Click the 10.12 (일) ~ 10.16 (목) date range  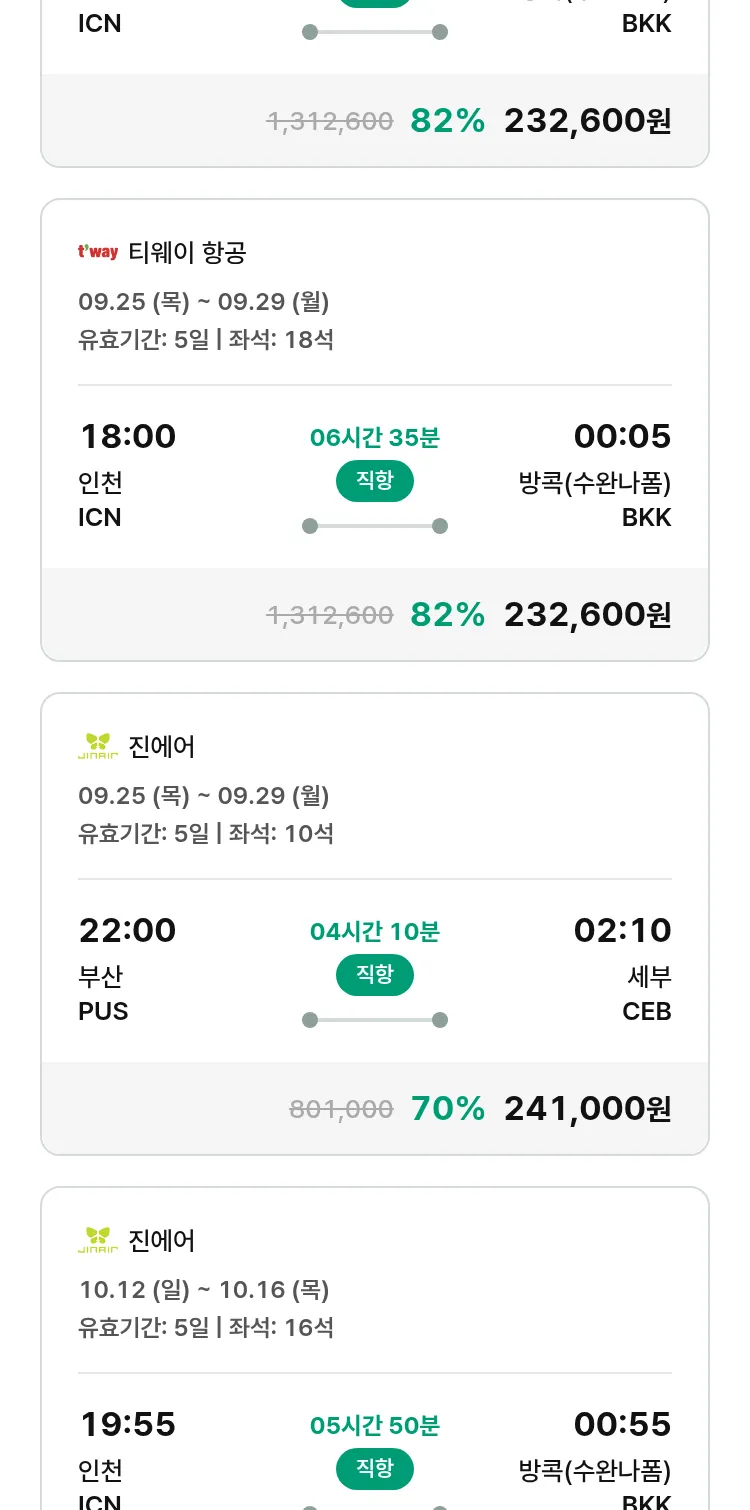coord(204,1290)
